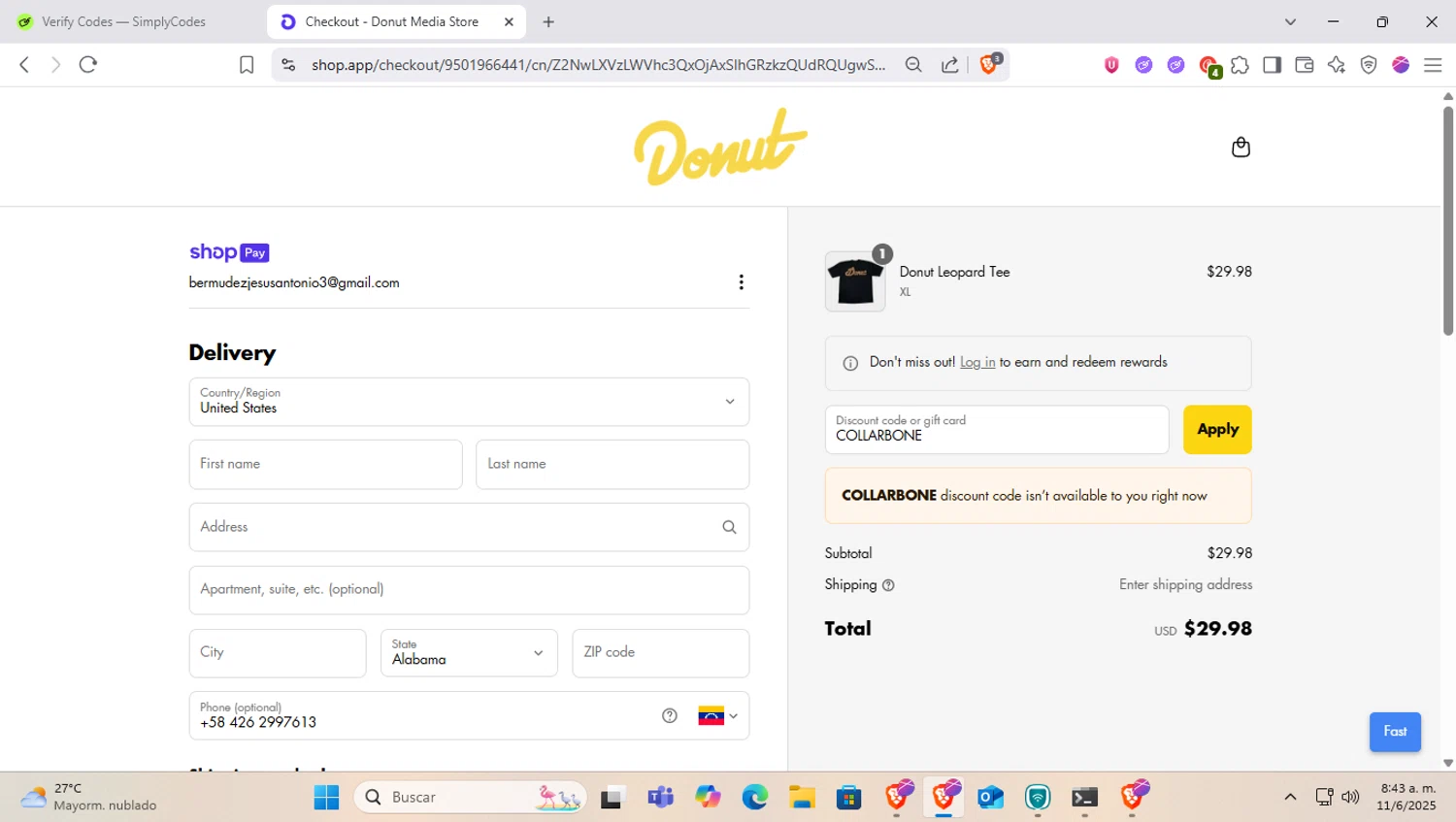
Task: Open Outlook from taskbar
Action: click(x=990, y=798)
